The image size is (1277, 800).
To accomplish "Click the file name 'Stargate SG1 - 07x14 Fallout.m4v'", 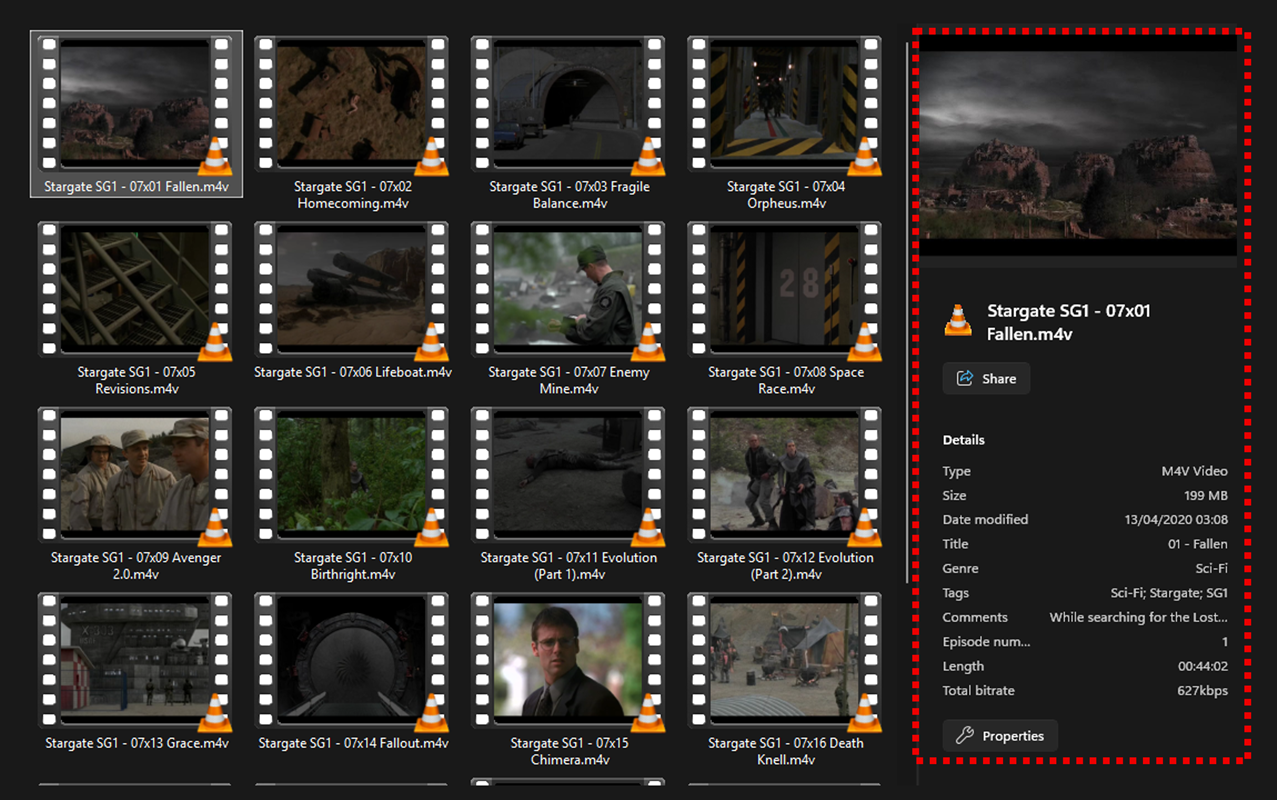I will 353,743.
